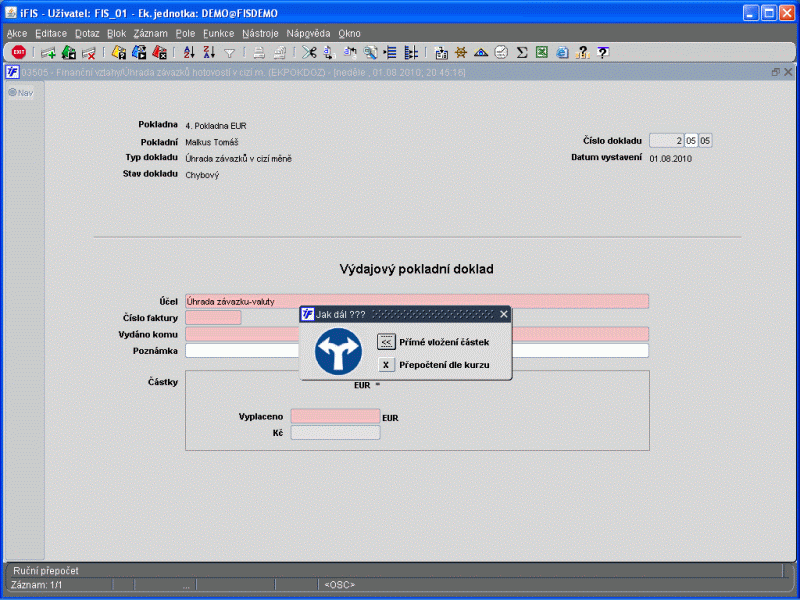The height and width of the screenshot is (600, 800).
Task: Click the Číslo dokladu number field
Action: pyautogui.click(x=666, y=141)
